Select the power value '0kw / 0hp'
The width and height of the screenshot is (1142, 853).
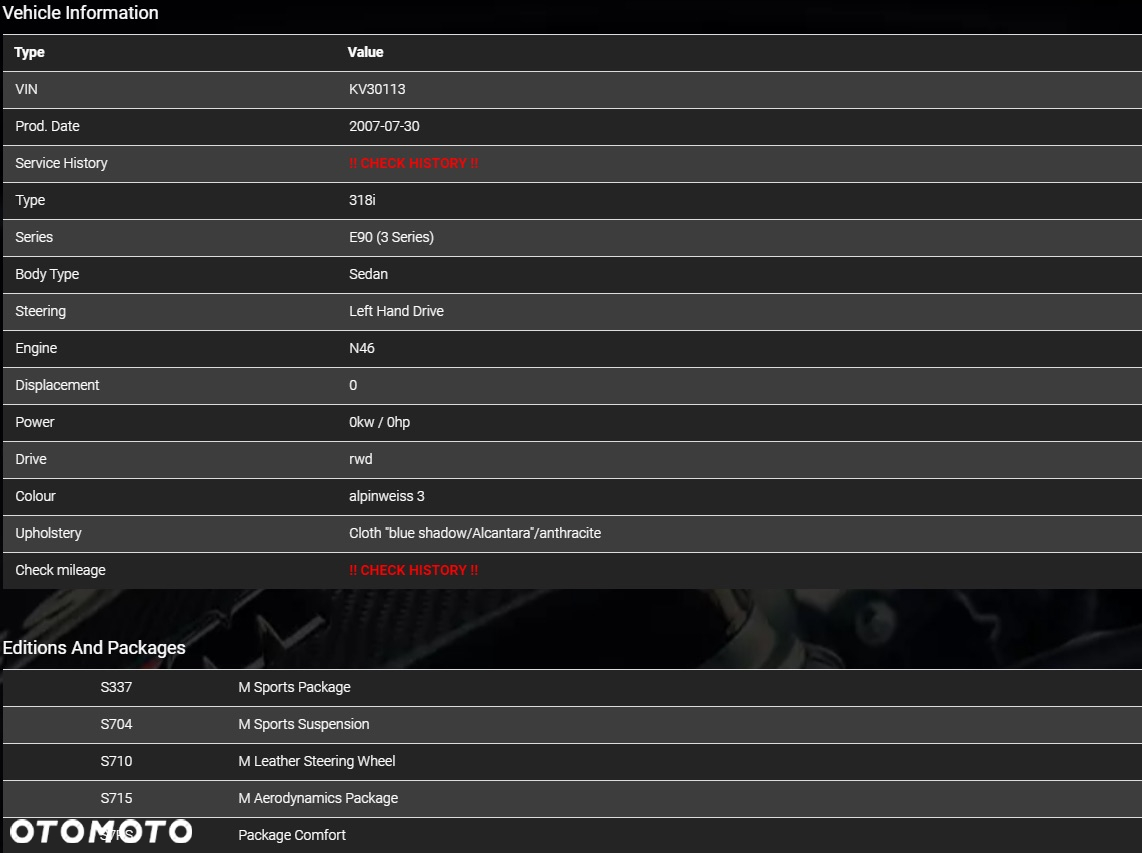[379, 422]
